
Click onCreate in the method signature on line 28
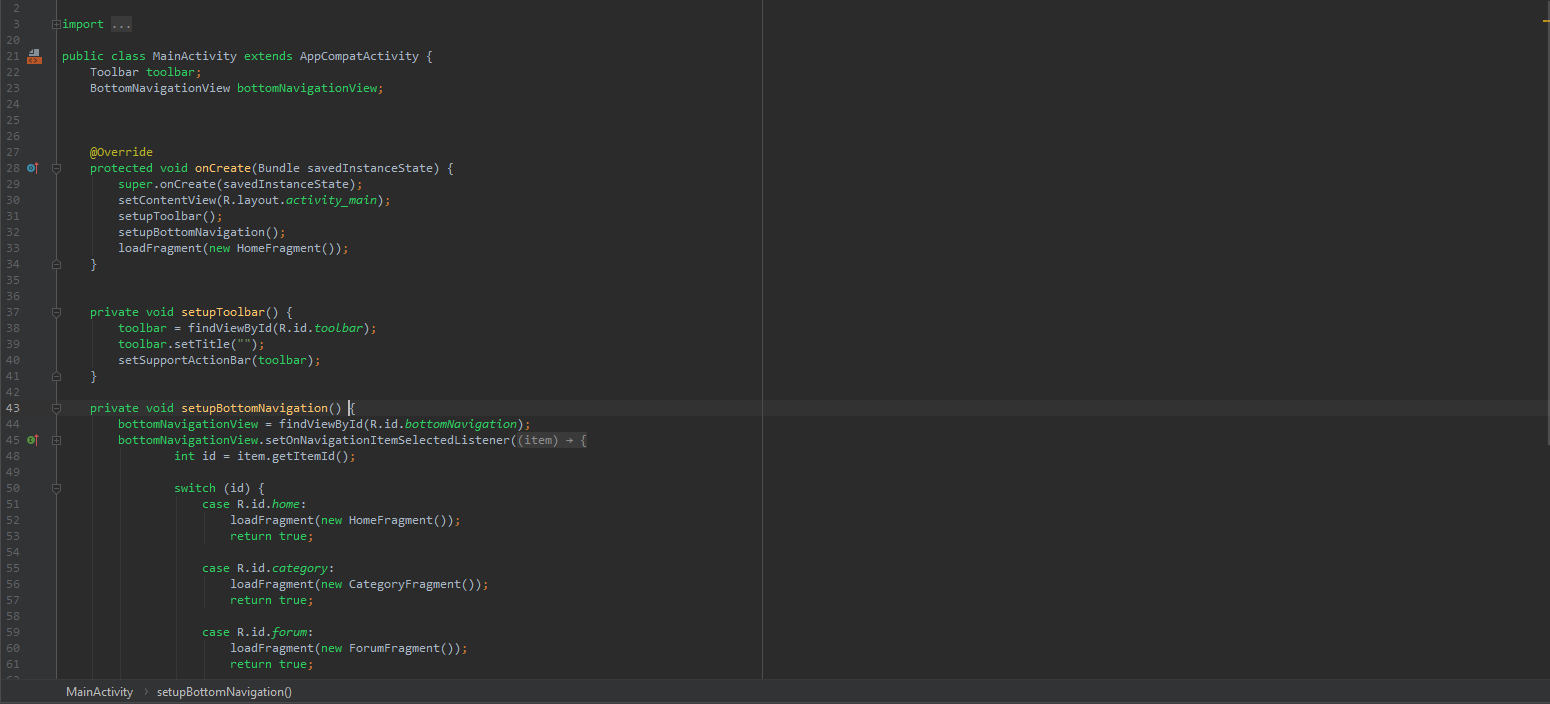(x=223, y=168)
